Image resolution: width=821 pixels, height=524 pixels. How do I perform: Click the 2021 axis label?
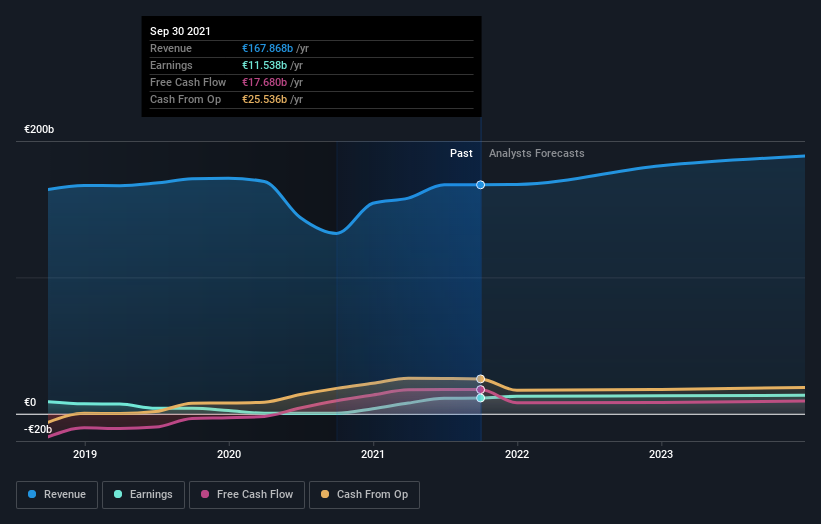(373, 454)
